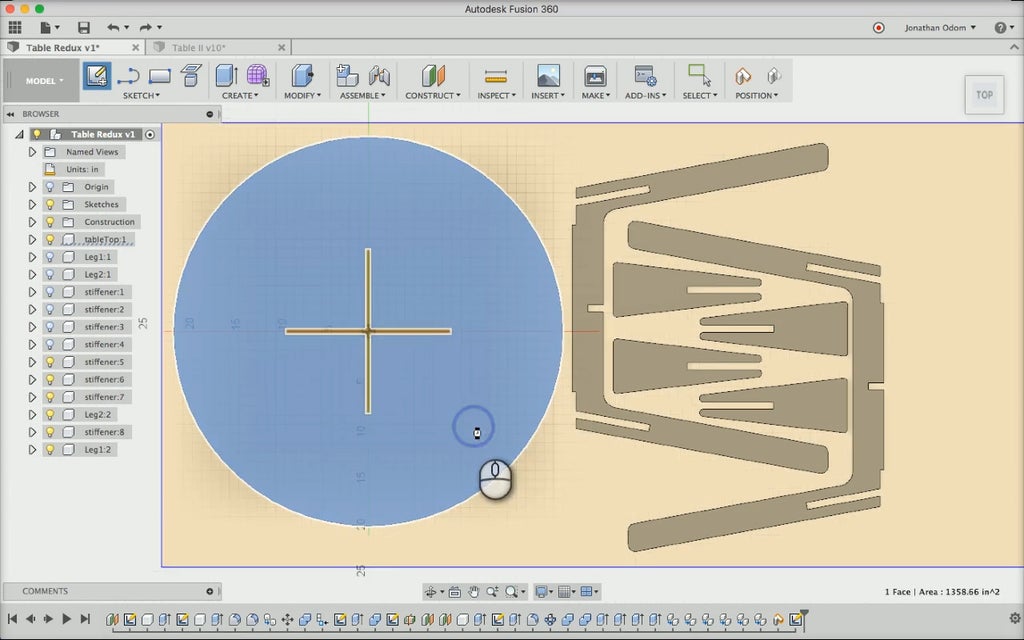
Task: Toggle the Sketches folder visibility lightbulb
Action: coord(50,204)
